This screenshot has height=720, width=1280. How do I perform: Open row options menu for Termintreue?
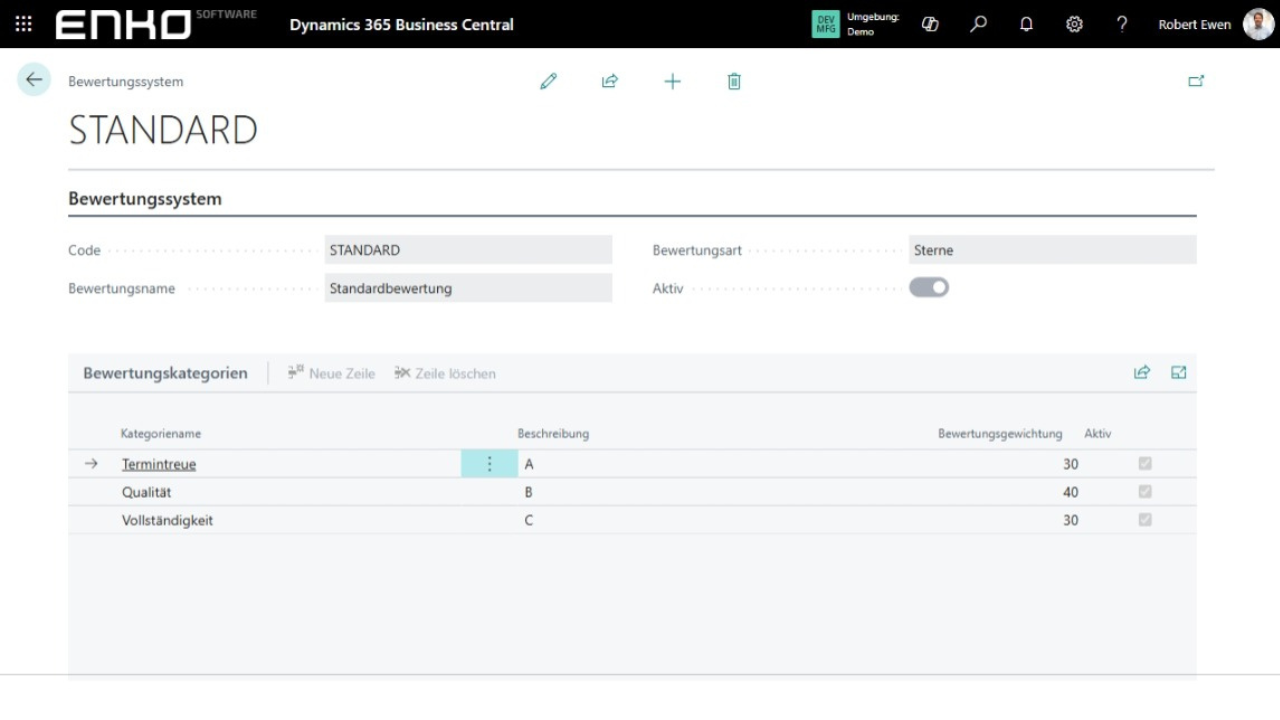[489, 464]
